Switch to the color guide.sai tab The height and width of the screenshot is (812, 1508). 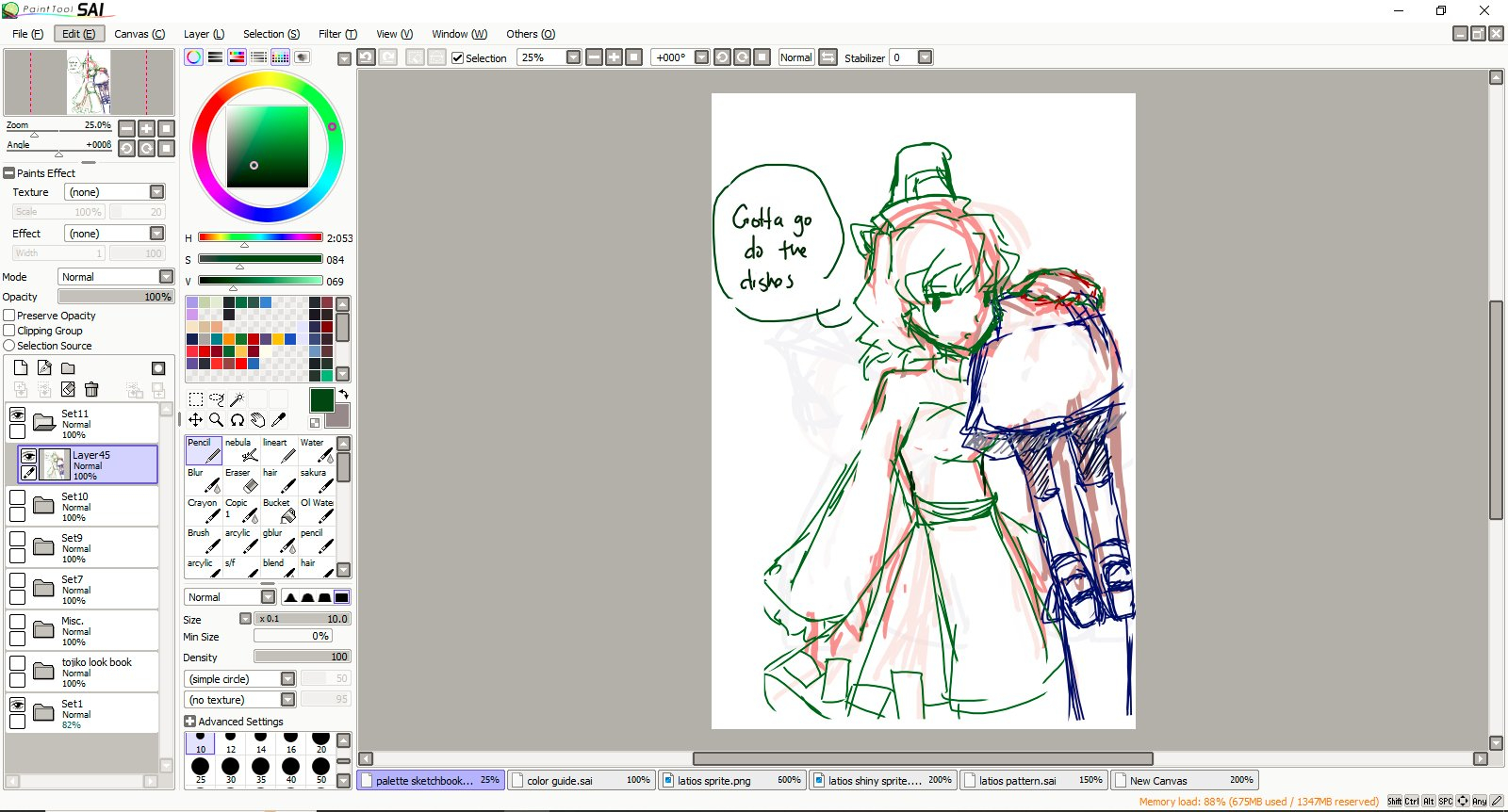coord(581,780)
